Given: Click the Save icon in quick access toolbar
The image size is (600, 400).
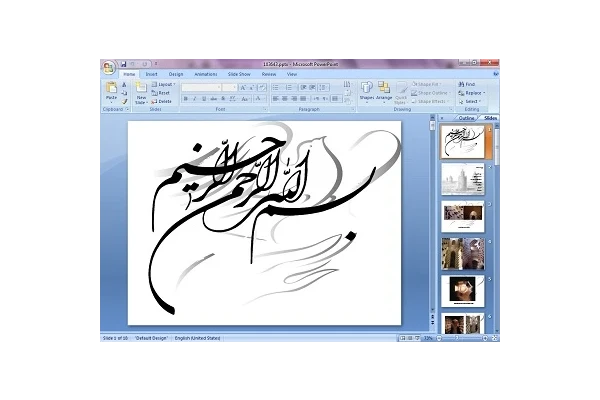Looking at the screenshot, I should click(124, 64).
